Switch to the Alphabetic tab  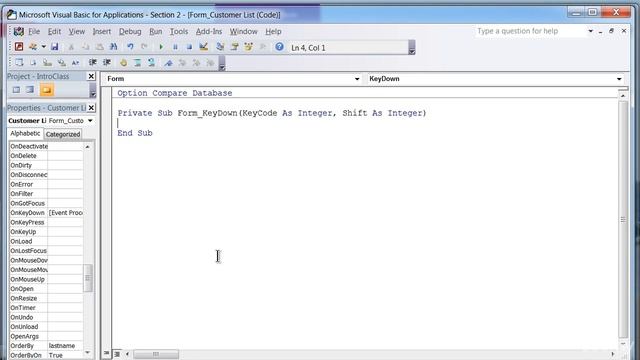(25, 133)
